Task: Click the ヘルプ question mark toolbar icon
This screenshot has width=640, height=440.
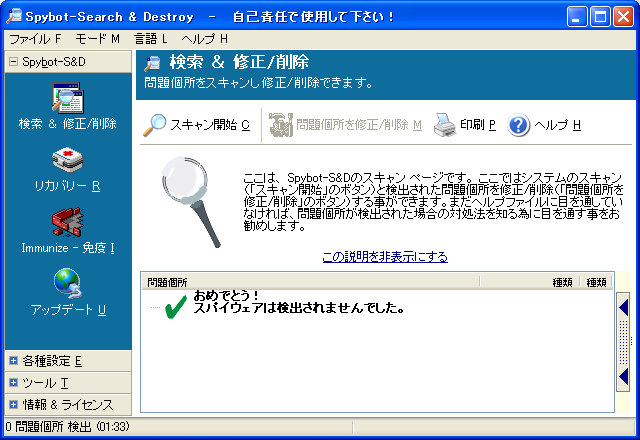Action: (519, 125)
